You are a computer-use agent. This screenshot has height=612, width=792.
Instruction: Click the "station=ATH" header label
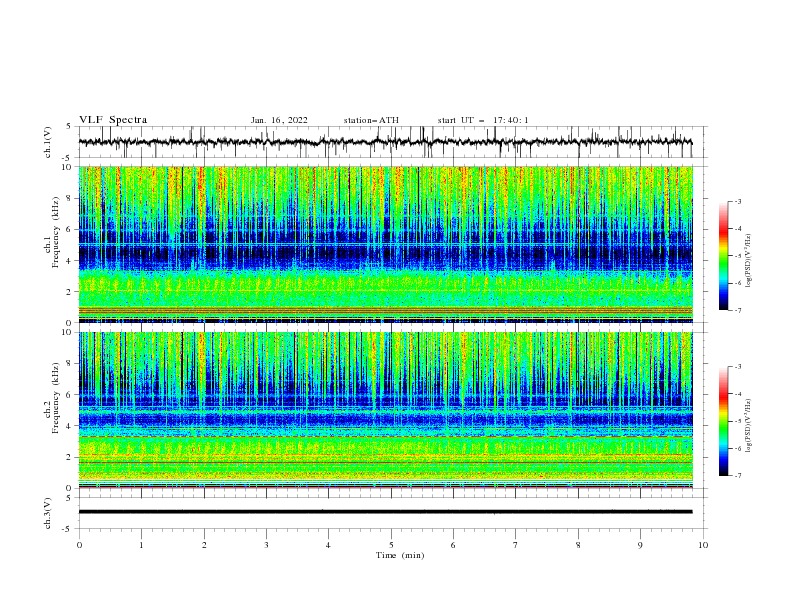(371, 120)
